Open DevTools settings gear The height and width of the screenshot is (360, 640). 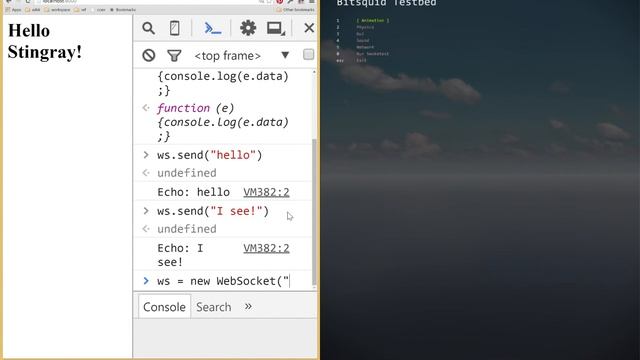(x=248, y=28)
